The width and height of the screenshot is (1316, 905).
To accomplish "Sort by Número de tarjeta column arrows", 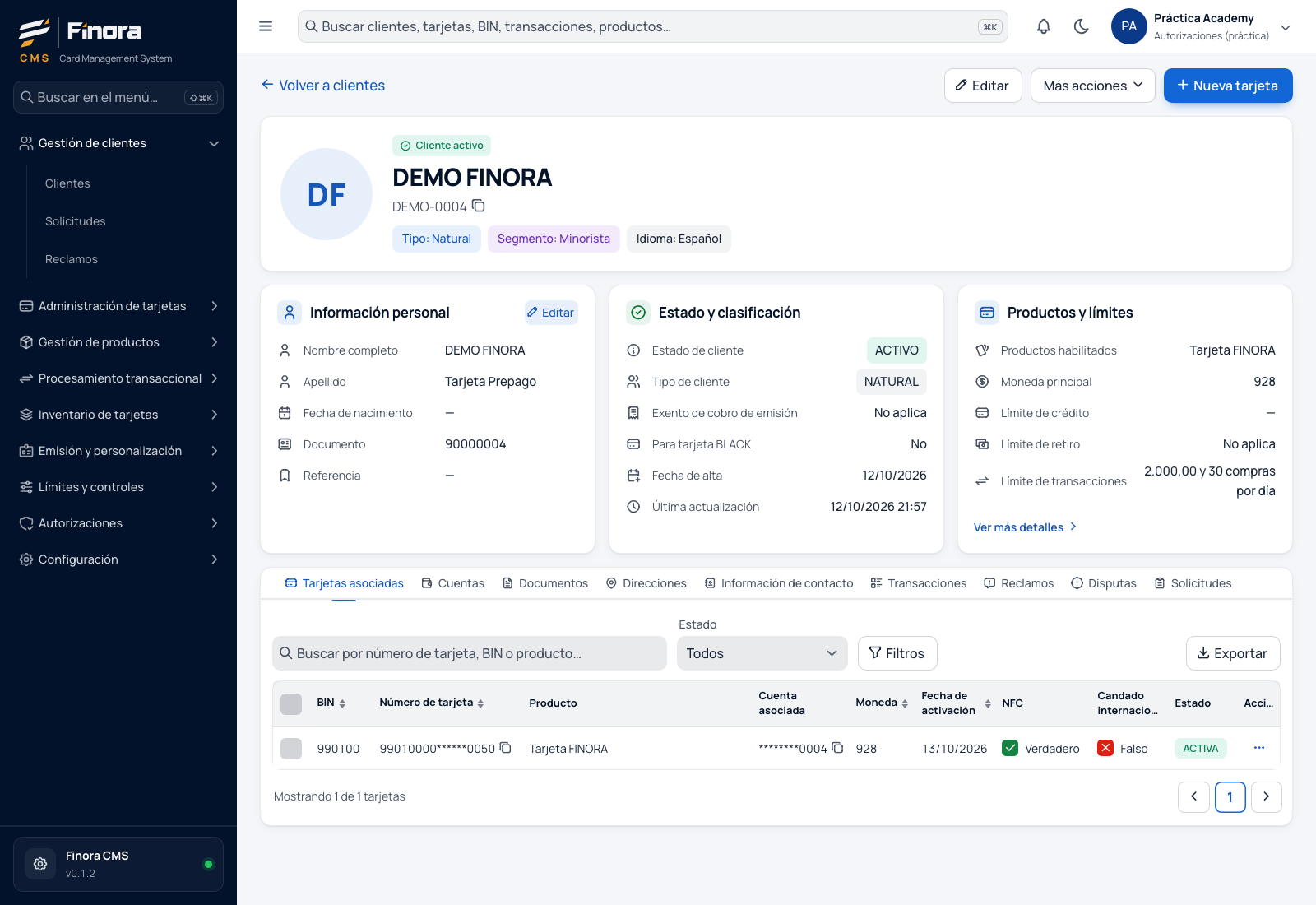I will coord(480,703).
